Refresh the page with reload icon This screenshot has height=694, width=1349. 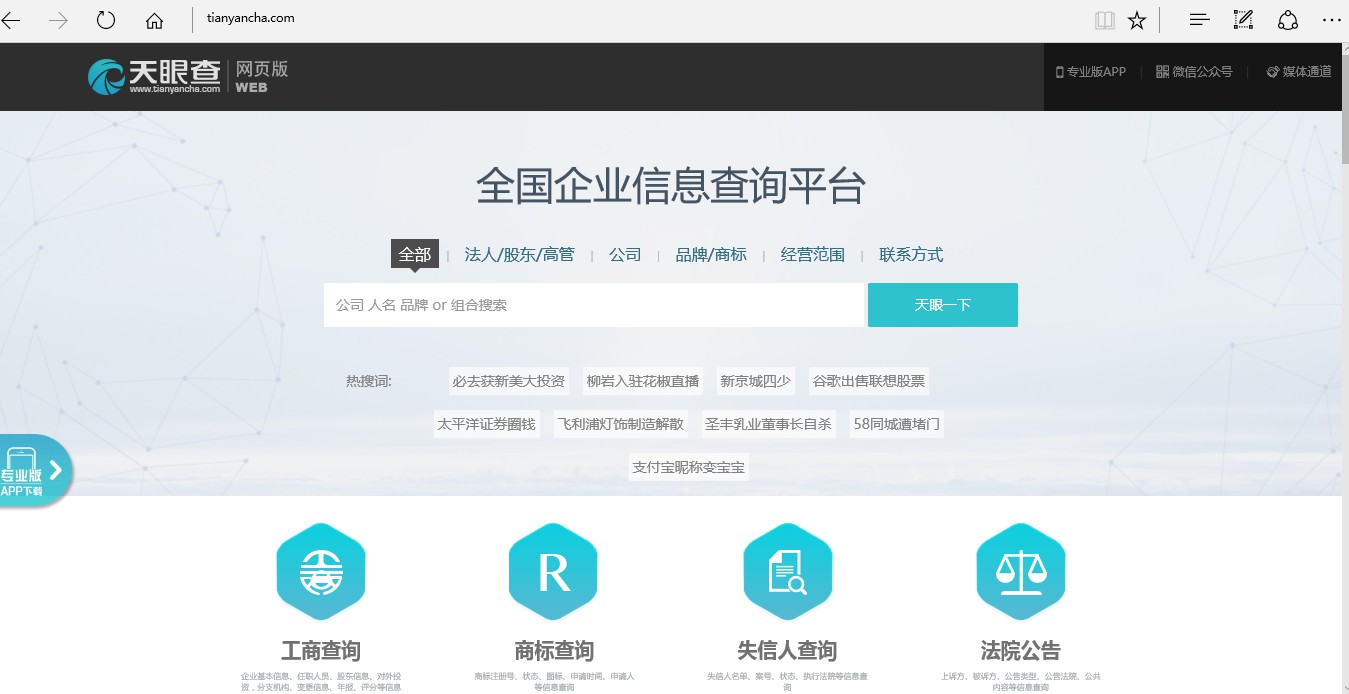105,20
